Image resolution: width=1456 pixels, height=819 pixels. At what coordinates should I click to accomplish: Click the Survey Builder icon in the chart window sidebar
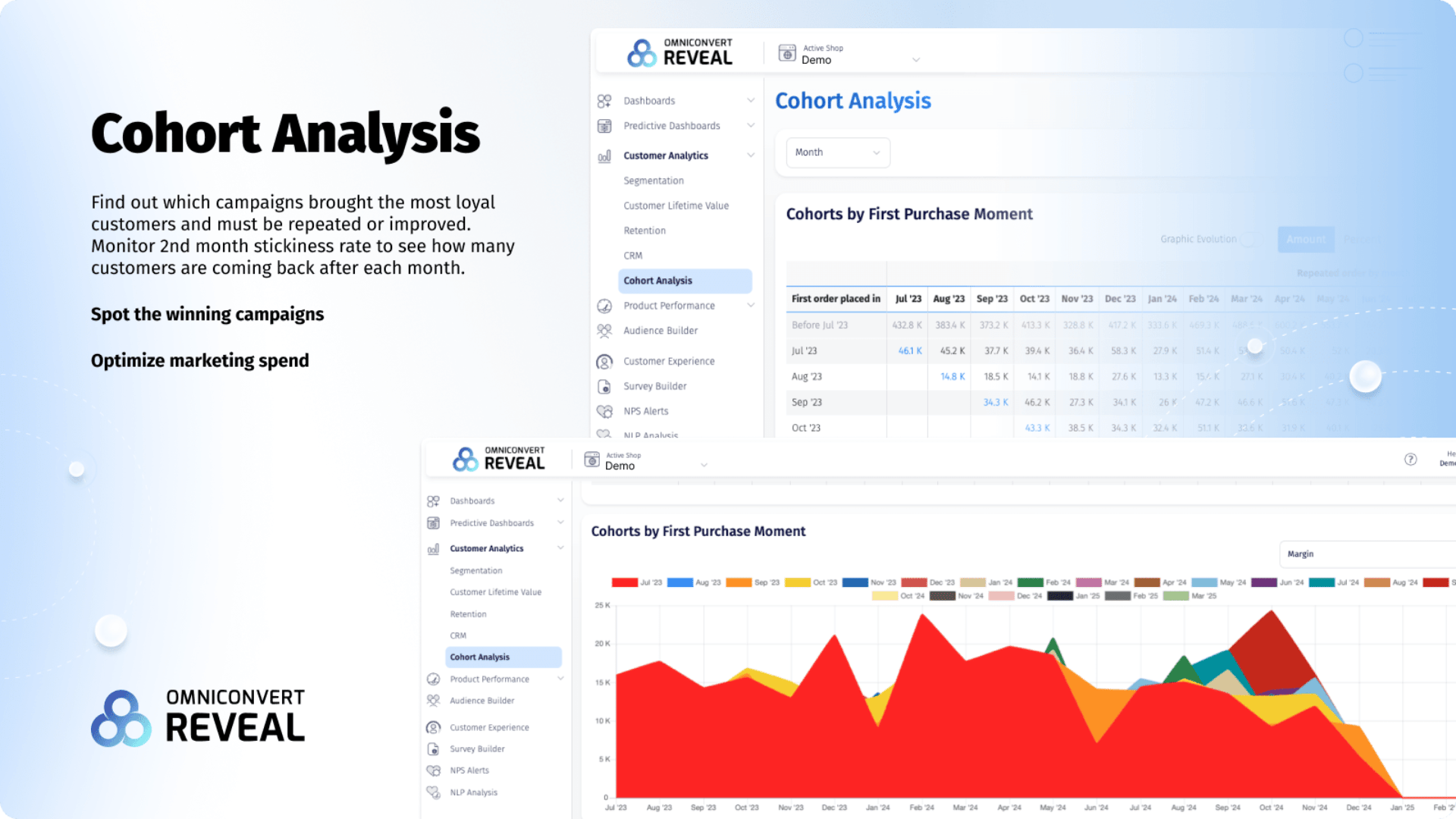(433, 749)
